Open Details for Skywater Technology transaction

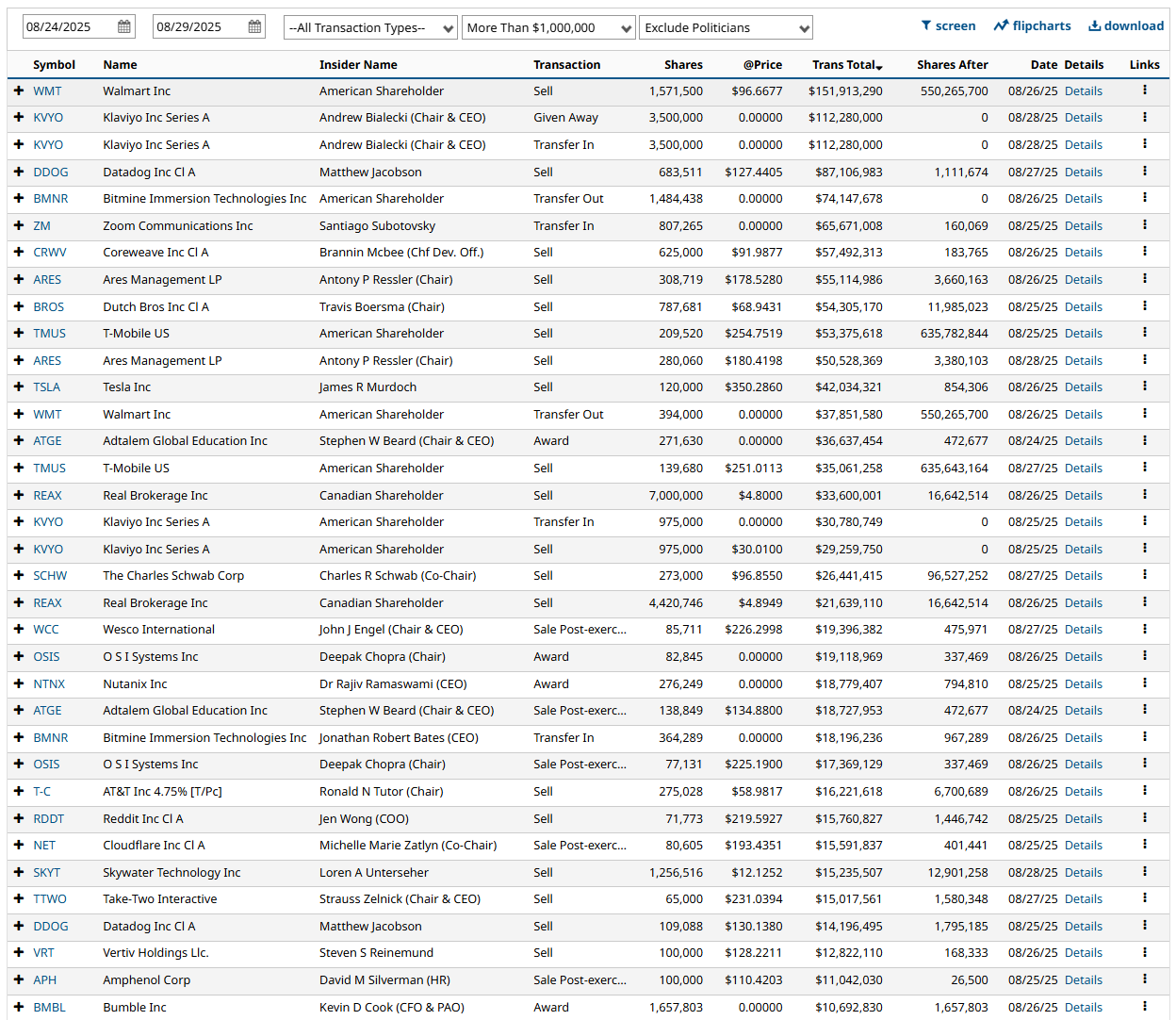click(x=1084, y=872)
